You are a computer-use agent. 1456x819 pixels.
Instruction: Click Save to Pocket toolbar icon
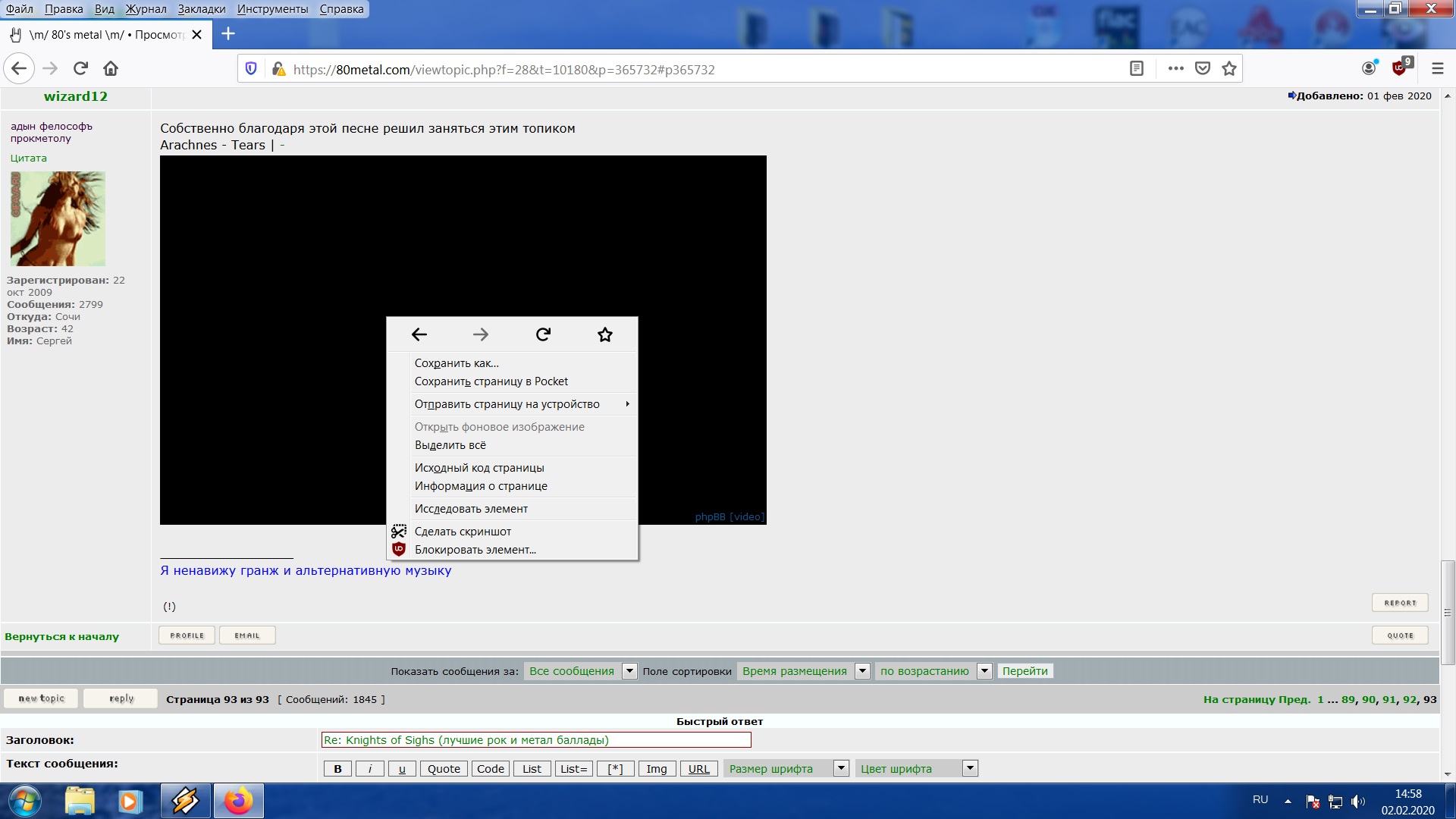[1203, 69]
